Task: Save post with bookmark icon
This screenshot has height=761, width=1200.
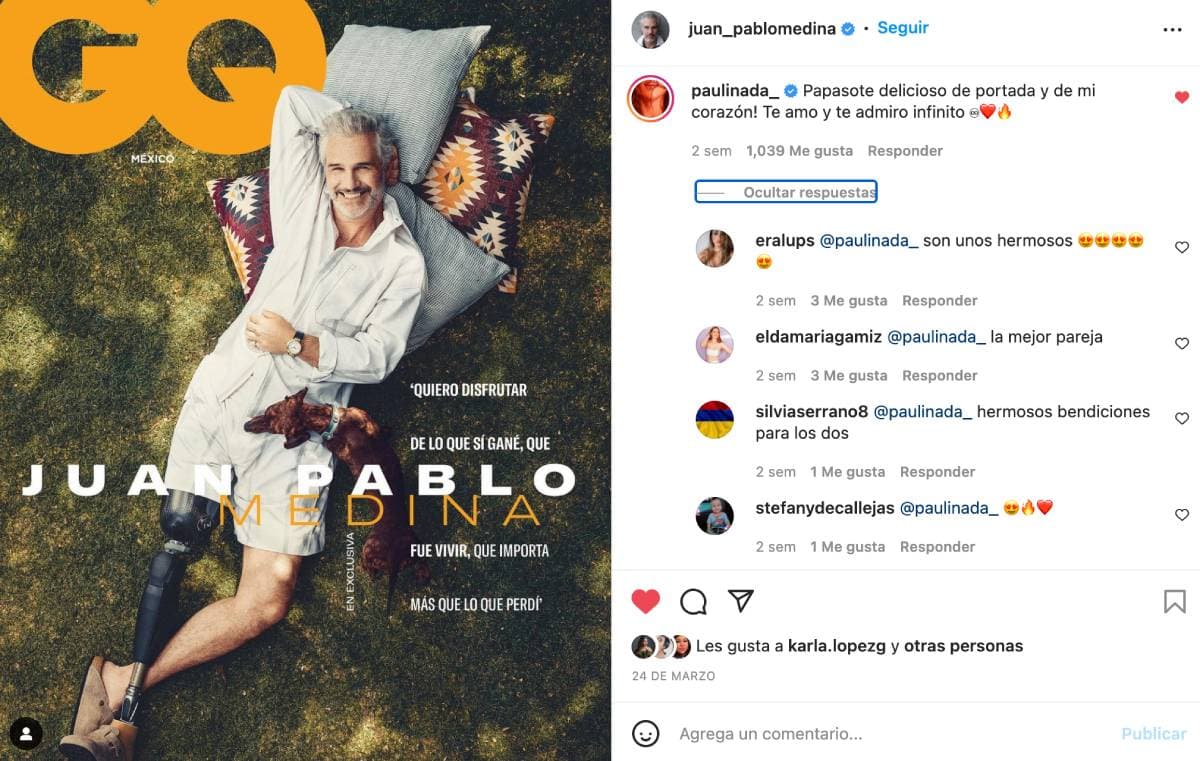Action: click(1175, 601)
